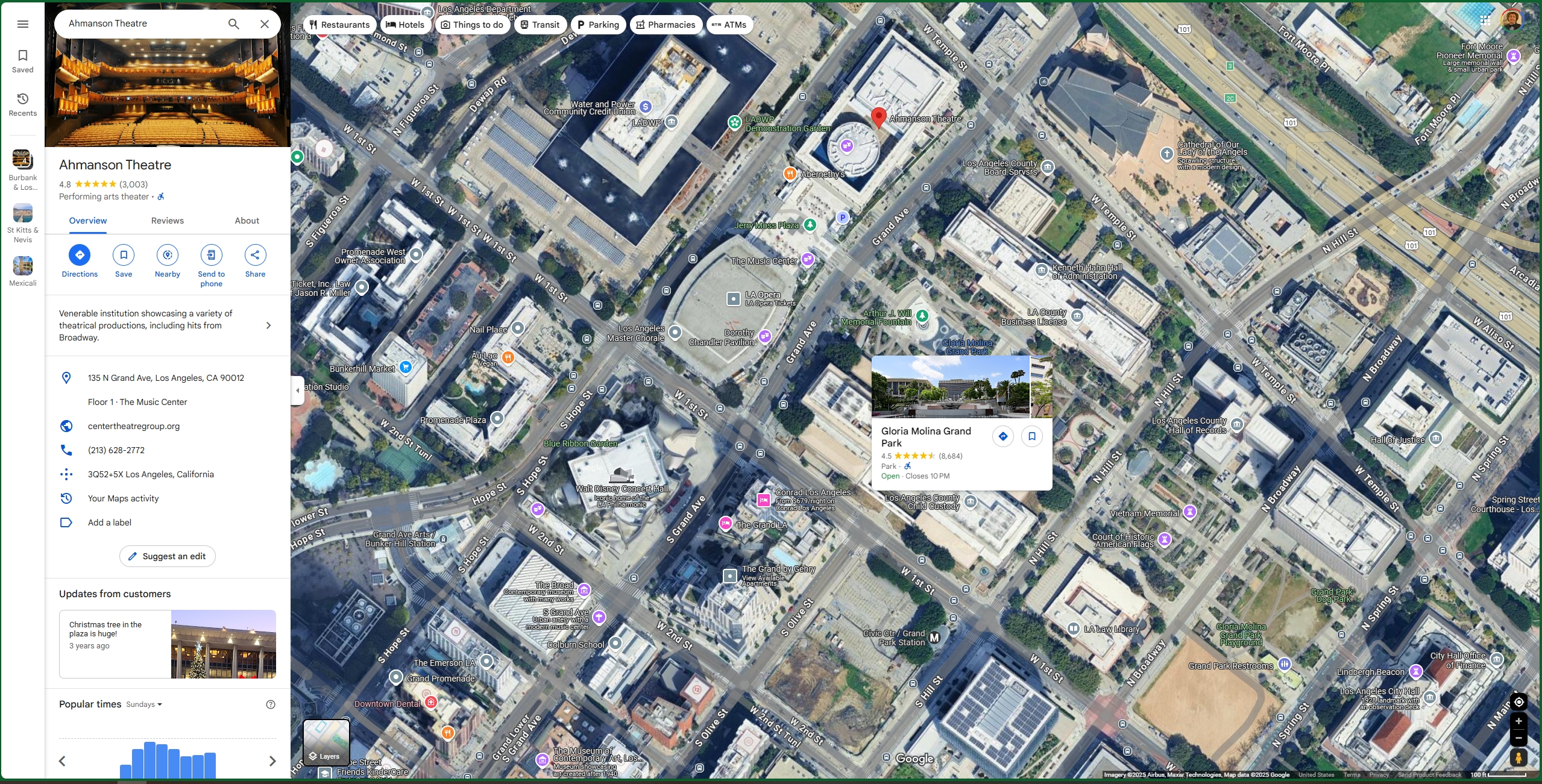This screenshot has height=784, width=1542.
Task: Open the Christmas tree update photo
Action: 223,644
